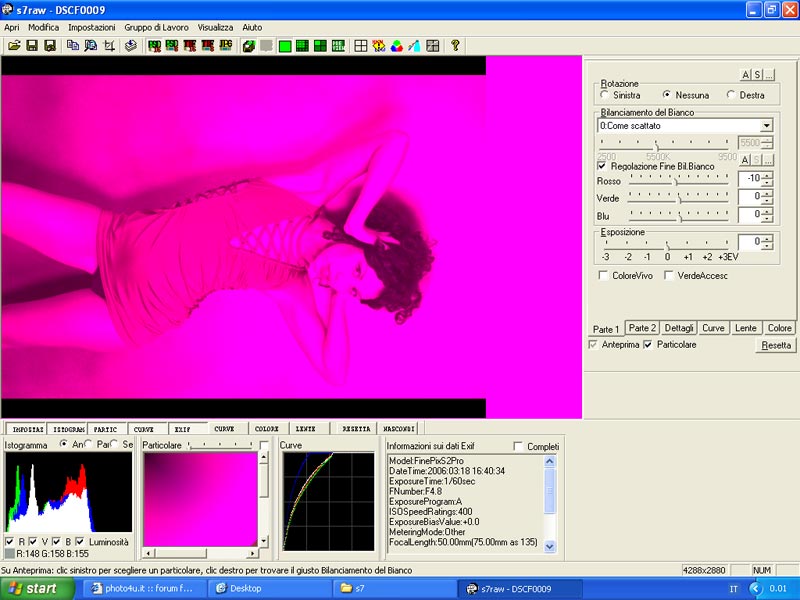Increase Rosso value with up arrow
The width and height of the screenshot is (800, 600).
click(768, 175)
